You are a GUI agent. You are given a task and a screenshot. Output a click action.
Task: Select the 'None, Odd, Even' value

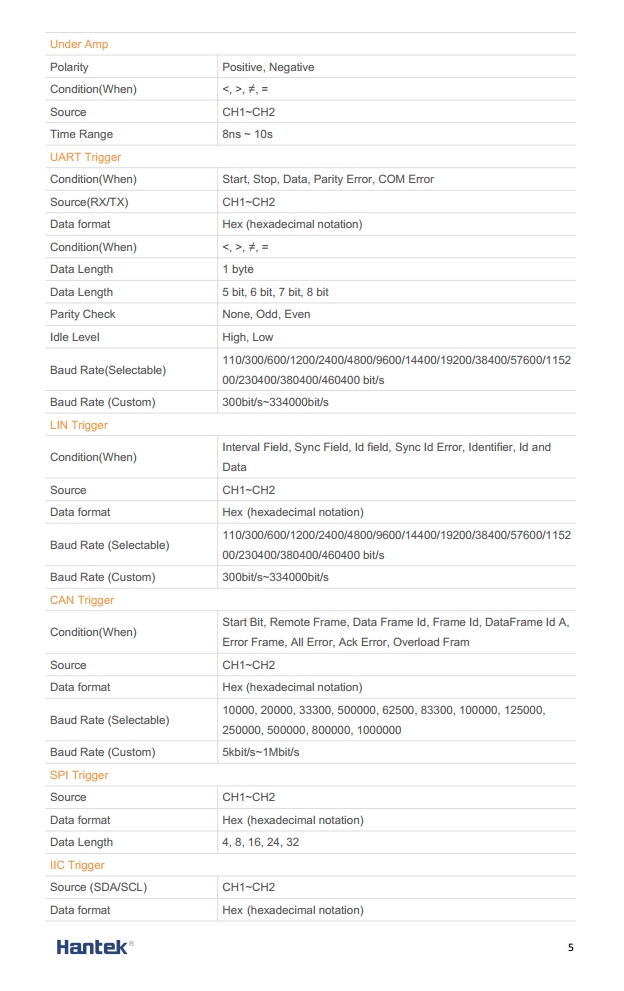(266, 314)
